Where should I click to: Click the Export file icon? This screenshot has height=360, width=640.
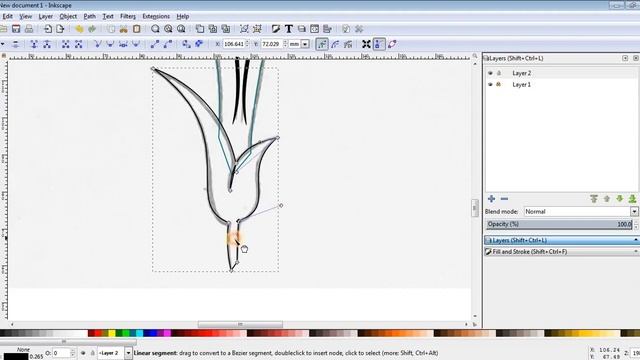click(x=60, y=29)
